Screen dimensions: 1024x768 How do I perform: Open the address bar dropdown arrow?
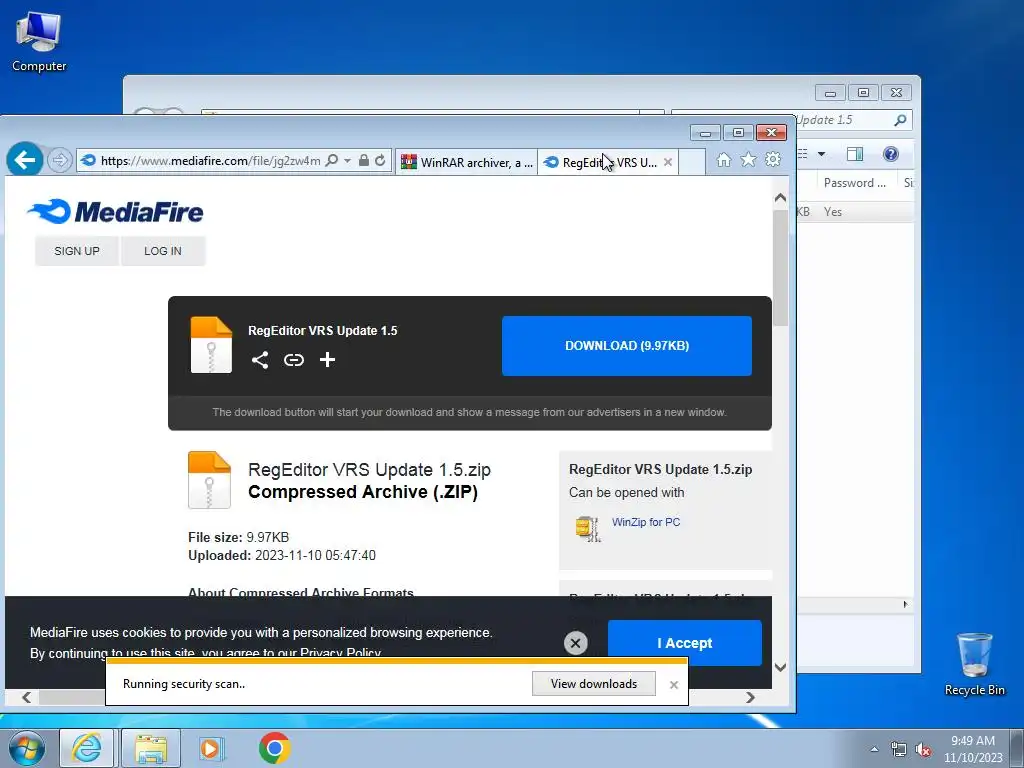coord(347,160)
